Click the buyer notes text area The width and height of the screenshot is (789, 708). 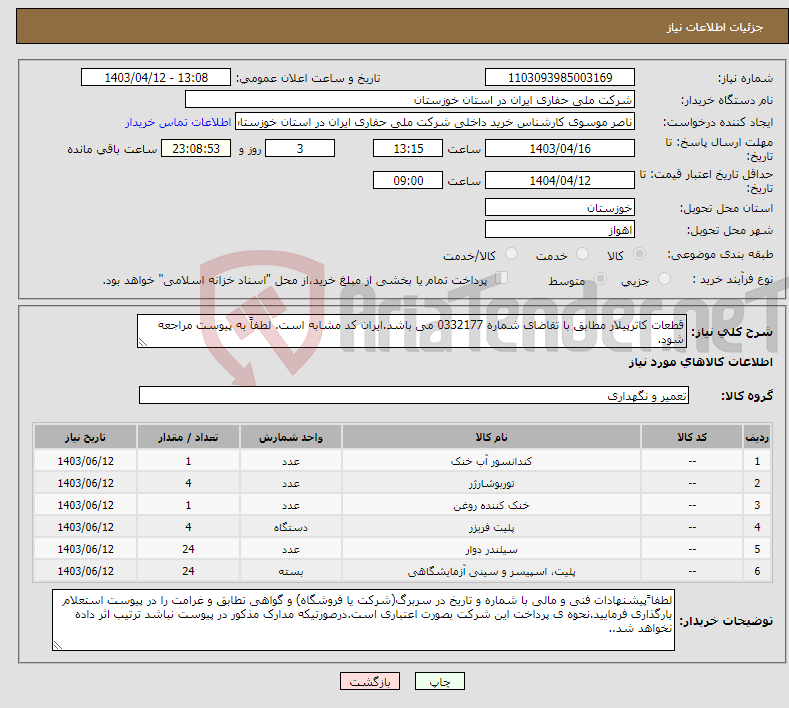click(363, 620)
